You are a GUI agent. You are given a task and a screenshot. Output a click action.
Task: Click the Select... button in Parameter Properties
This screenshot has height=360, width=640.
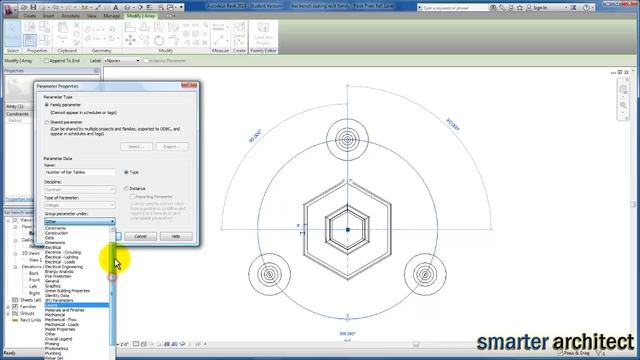(137, 147)
